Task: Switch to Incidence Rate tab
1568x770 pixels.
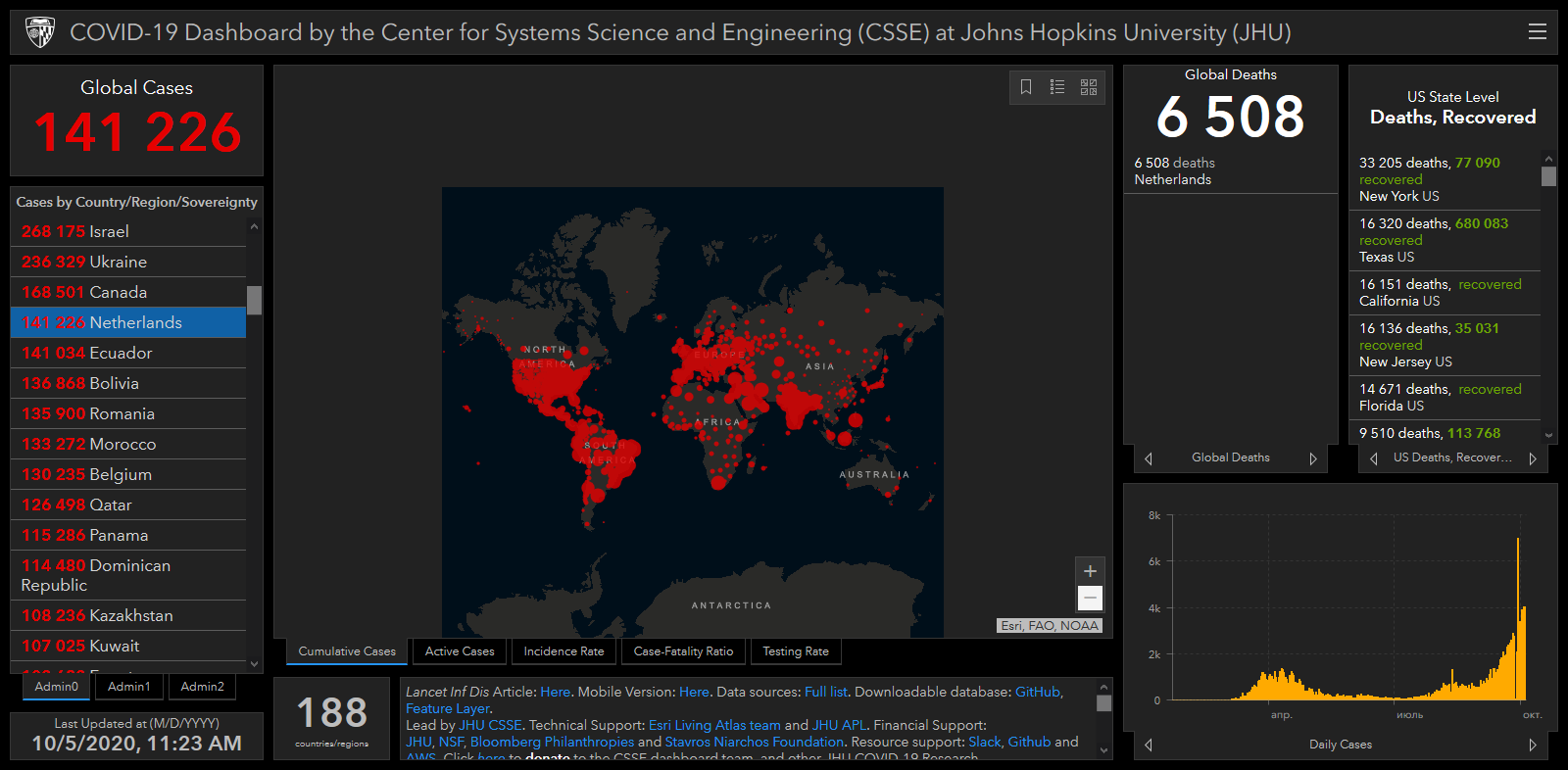Action: 563,651
